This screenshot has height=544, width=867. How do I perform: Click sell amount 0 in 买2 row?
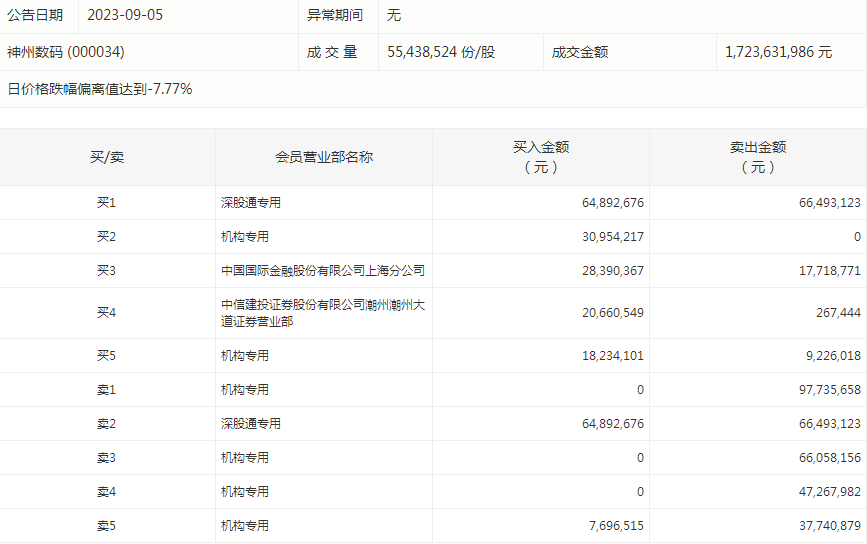pos(857,237)
